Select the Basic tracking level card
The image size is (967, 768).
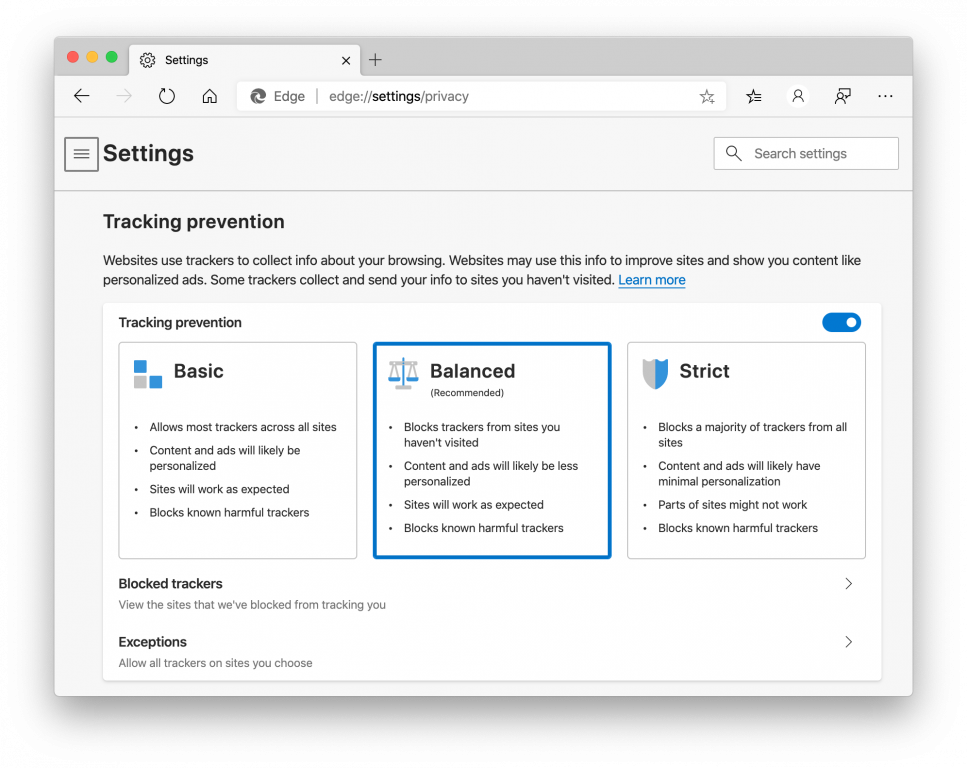pyautogui.click(x=237, y=450)
